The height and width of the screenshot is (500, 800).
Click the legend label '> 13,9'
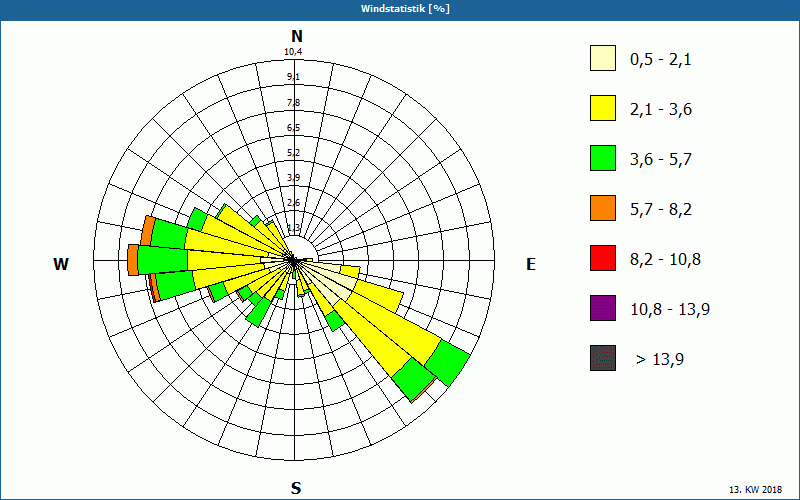pos(660,360)
